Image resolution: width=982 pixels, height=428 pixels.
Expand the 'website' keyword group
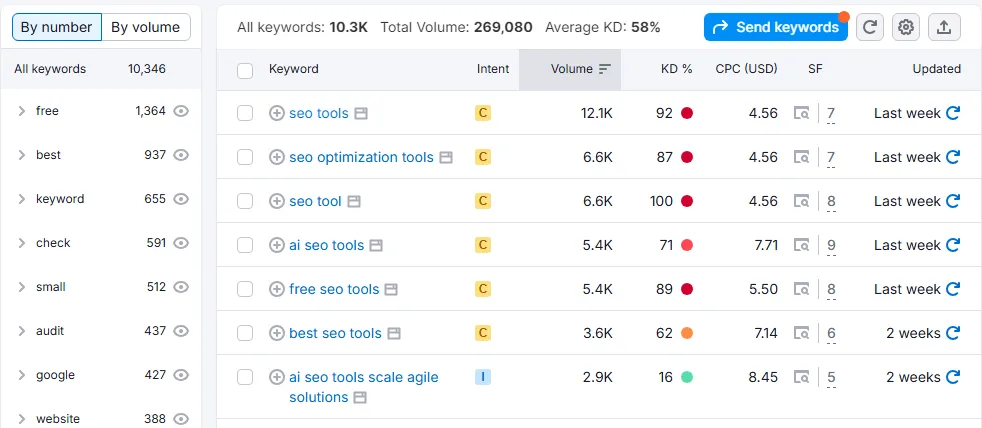point(22,419)
